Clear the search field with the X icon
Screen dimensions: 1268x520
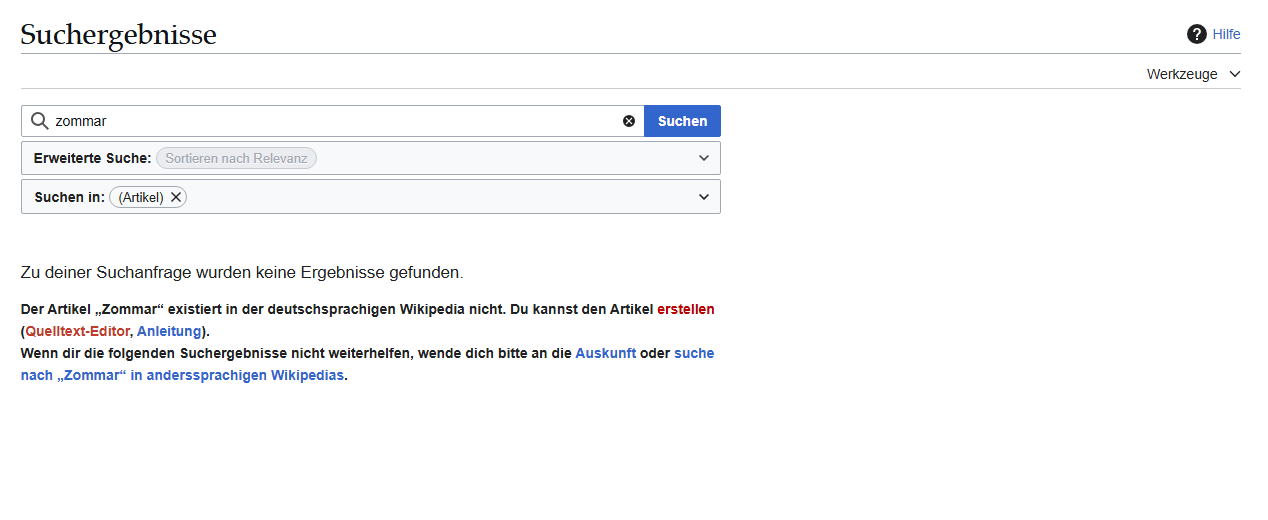[x=629, y=121]
